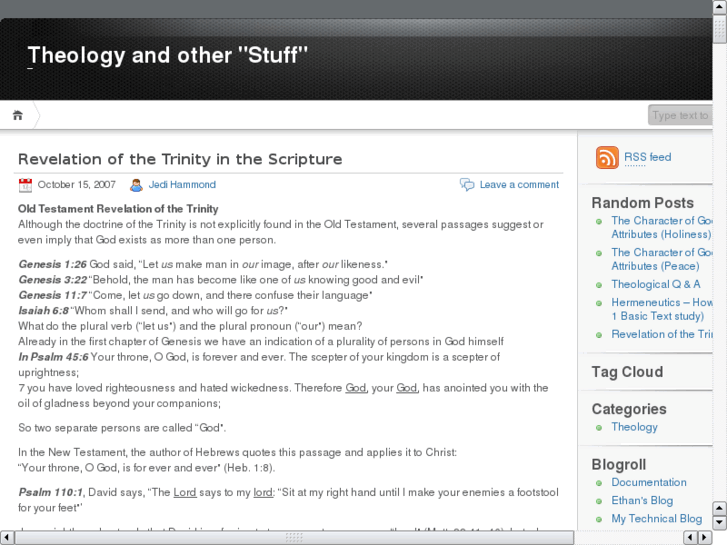The width and height of the screenshot is (727, 545).
Task: Click the horizontal scrollbar thumb
Action: (293, 537)
